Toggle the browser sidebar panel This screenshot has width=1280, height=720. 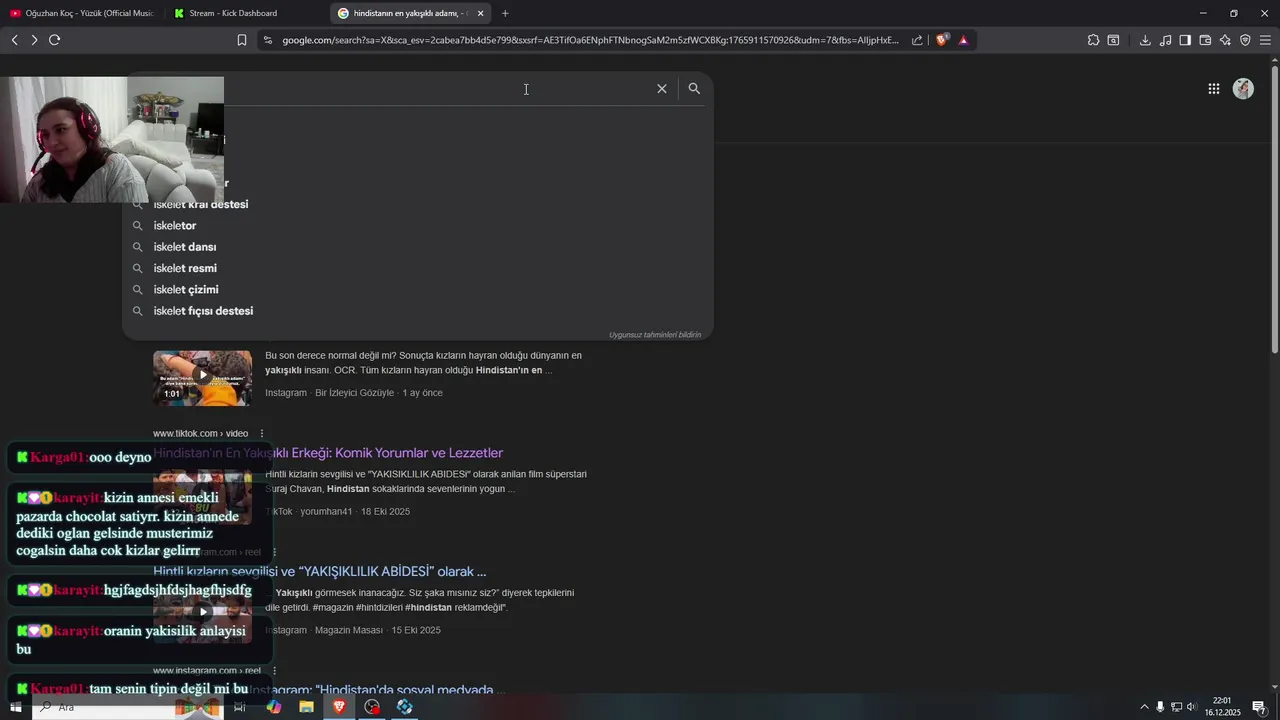tap(1185, 40)
